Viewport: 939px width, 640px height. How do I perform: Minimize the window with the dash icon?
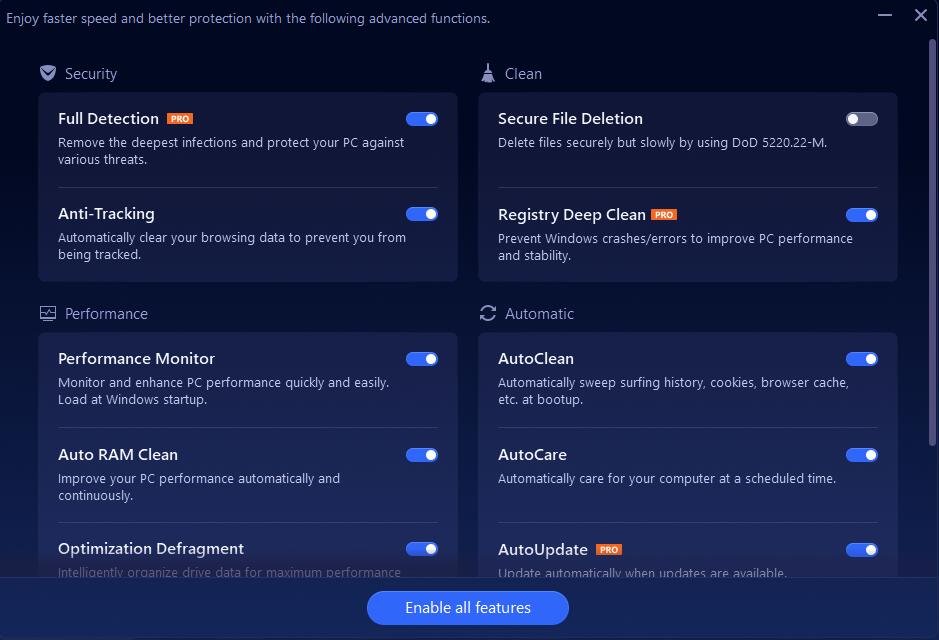click(x=885, y=15)
